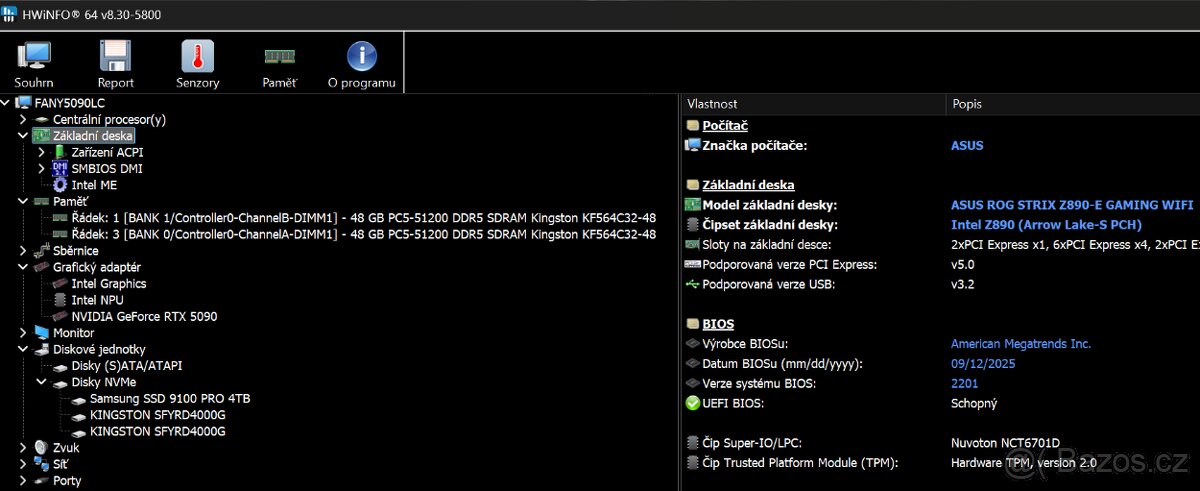Open the ASUS brand link
Screen dimensions: 1200x491
(967, 145)
